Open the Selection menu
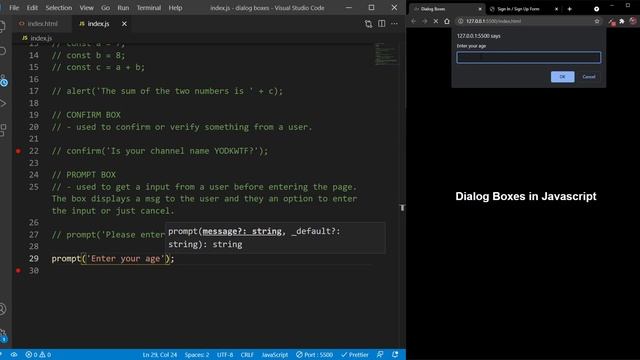Screen dimensions: 640x360 pos(59,8)
